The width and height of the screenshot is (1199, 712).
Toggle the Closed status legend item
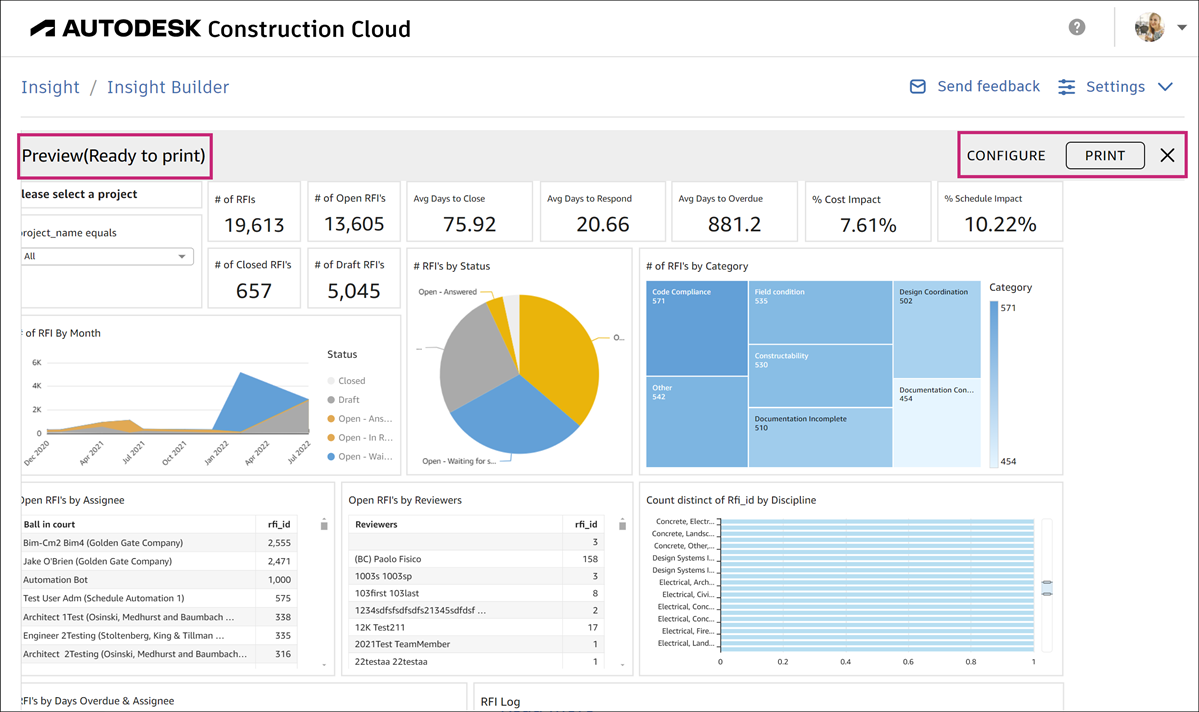[x=346, y=381]
